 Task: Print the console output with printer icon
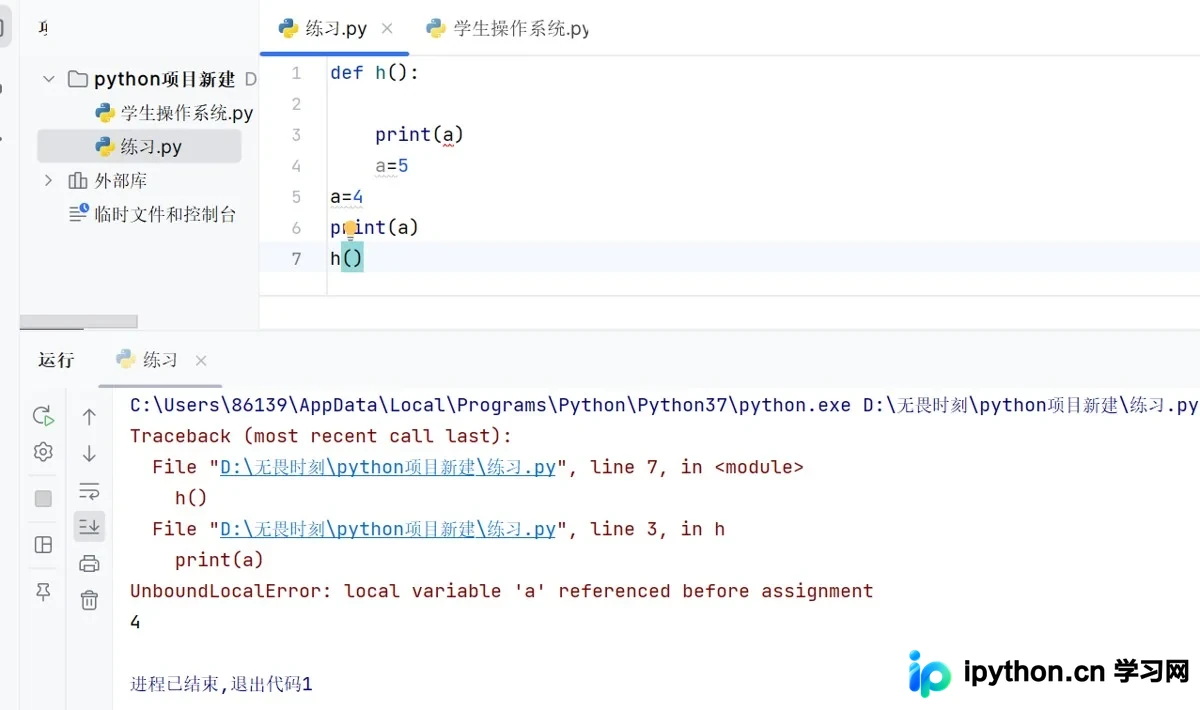(x=89, y=564)
